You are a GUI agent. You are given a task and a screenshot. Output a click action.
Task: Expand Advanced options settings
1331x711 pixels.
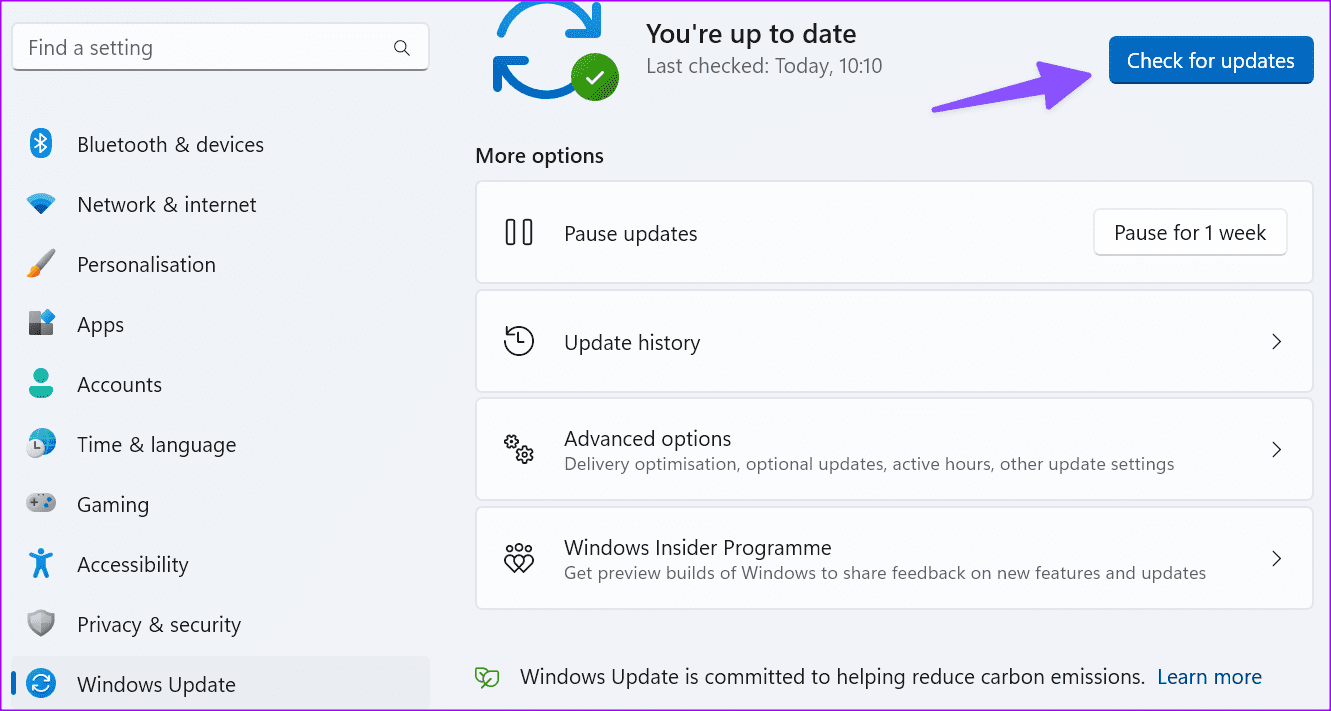pyautogui.click(x=1276, y=449)
